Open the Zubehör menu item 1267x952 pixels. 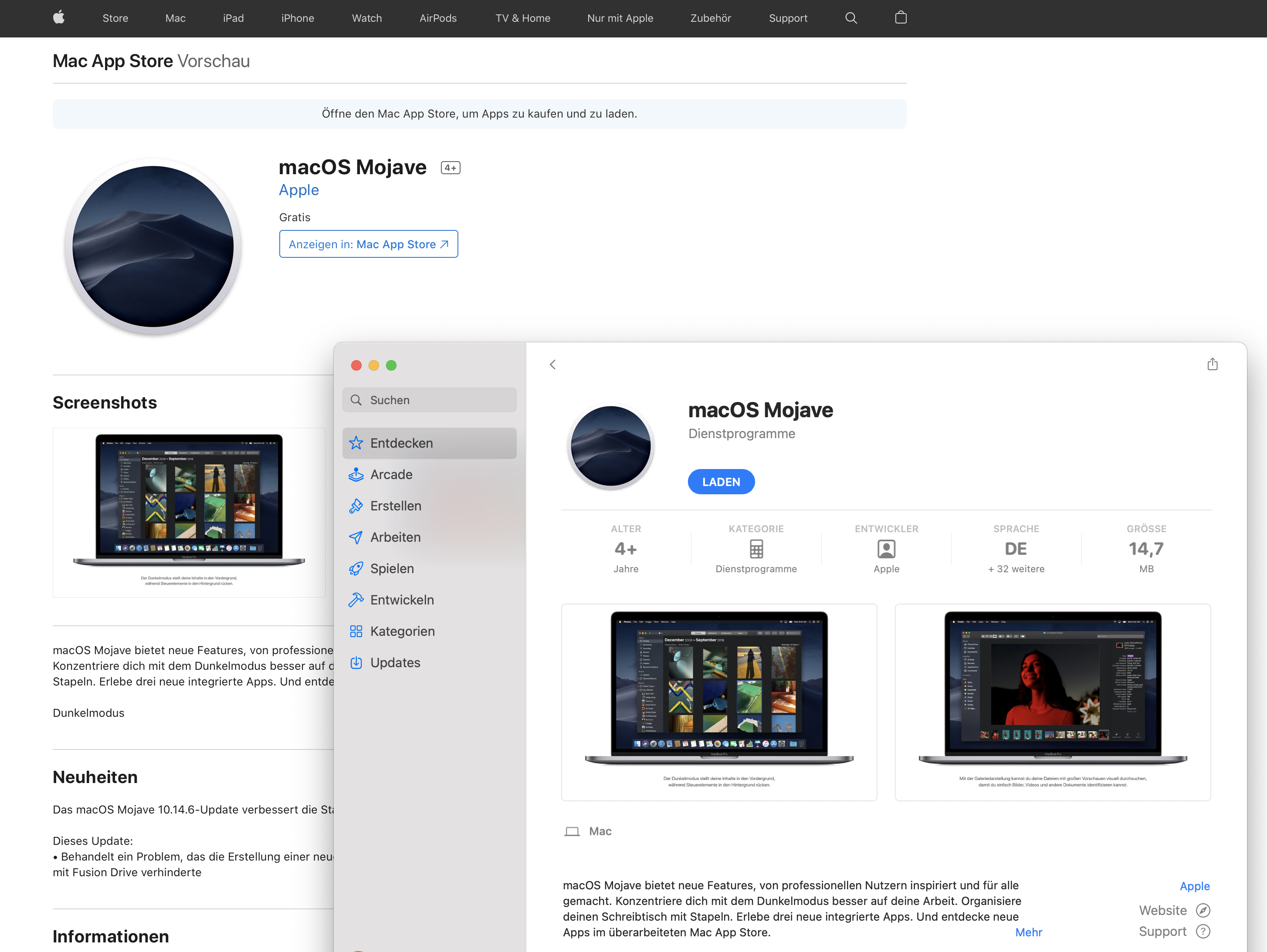(x=710, y=18)
